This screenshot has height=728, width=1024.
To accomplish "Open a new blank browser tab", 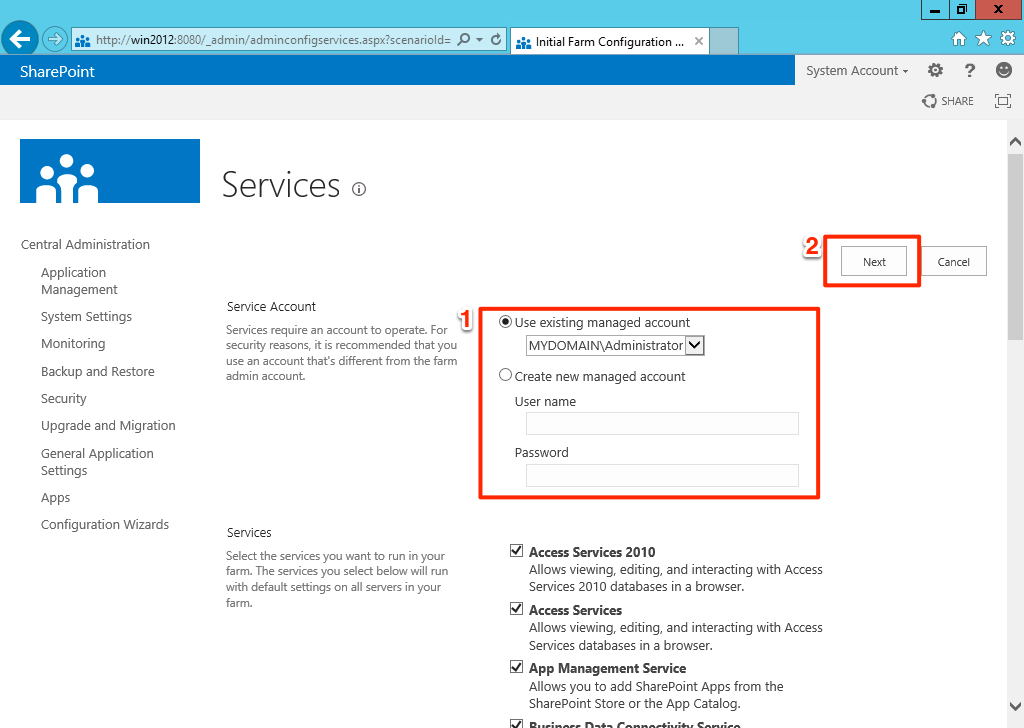I will 724,41.
